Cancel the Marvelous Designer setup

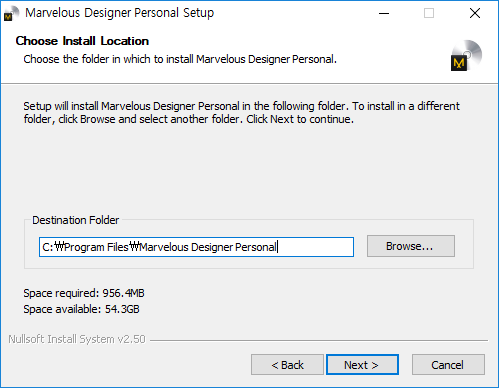(x=448, y=365)
